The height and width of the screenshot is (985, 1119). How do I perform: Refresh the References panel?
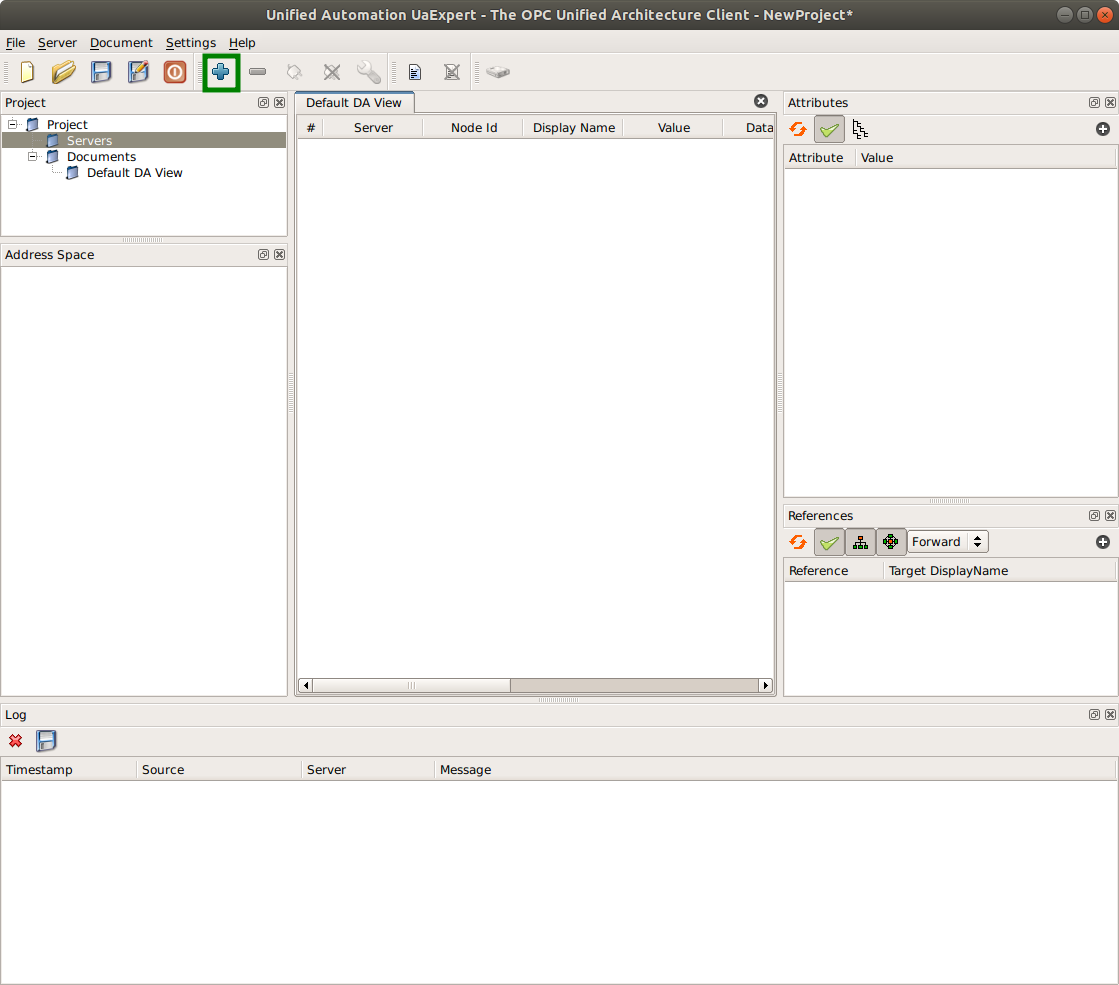[798, 542]
